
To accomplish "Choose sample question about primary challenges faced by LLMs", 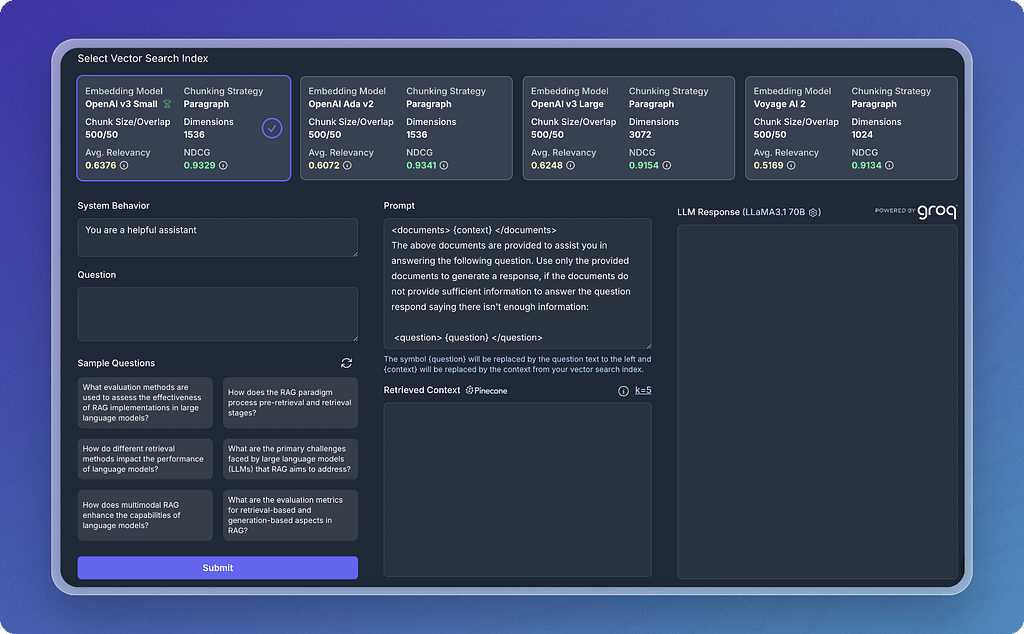I will point(291,459).
